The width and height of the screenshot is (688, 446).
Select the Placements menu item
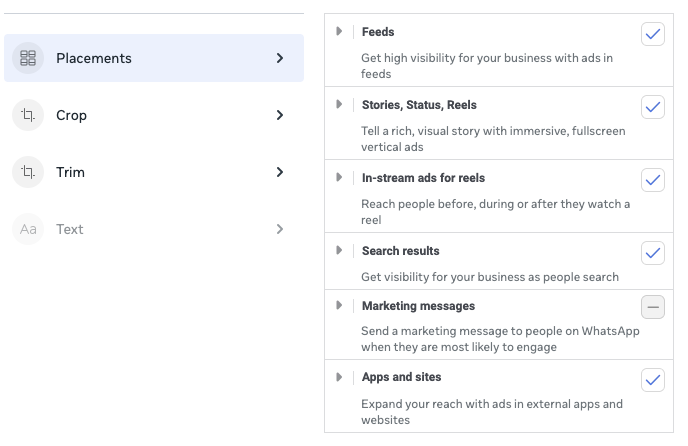coord(150,58)
